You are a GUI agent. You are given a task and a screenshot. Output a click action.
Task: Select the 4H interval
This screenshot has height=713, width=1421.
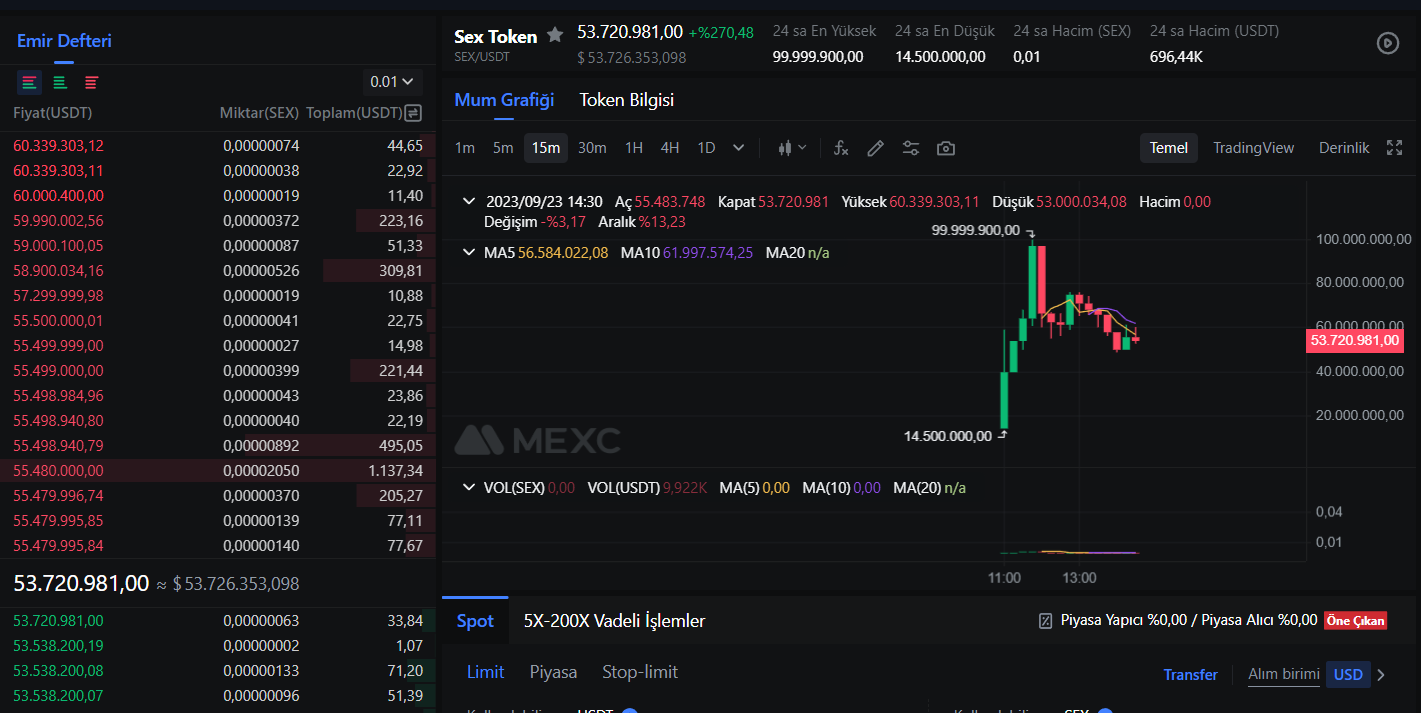(670, 148)
